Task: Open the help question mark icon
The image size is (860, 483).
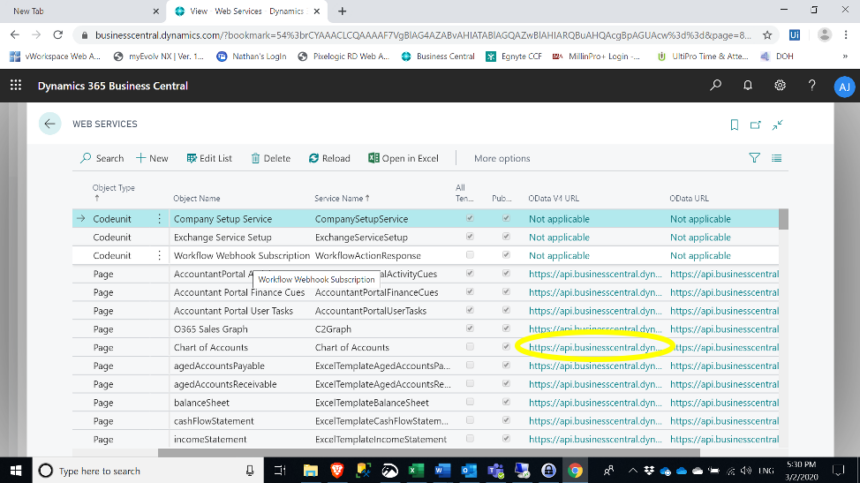Action: (812, 86)
